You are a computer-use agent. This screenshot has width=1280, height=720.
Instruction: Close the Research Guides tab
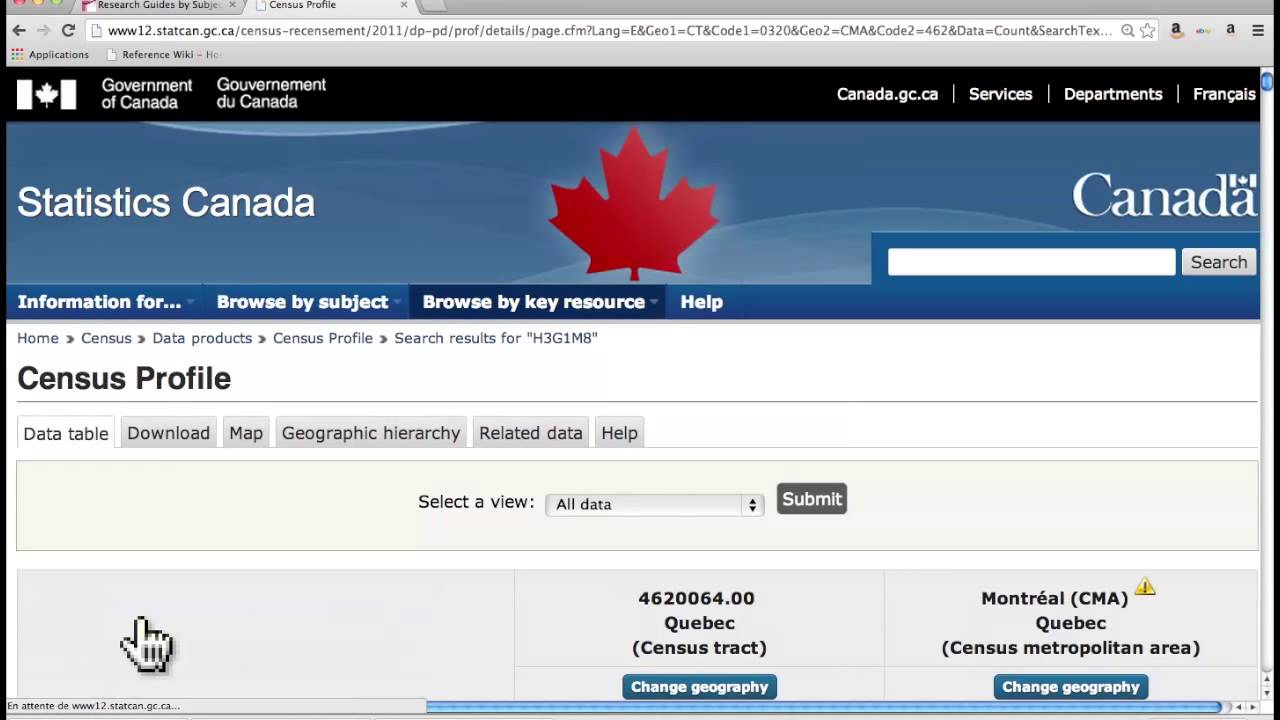(232, 5)
